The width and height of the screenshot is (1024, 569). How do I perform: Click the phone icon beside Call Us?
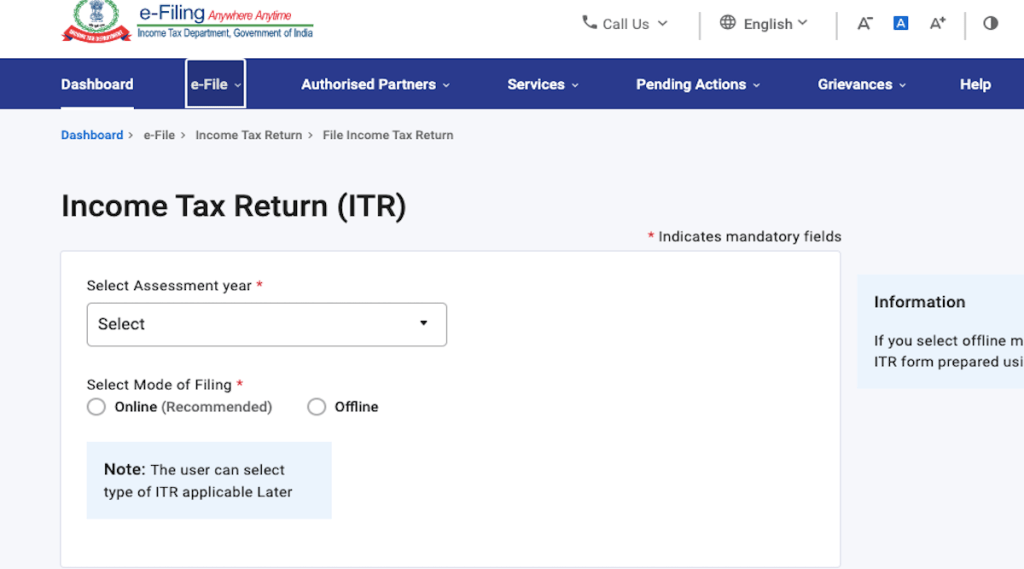(589, 22)
